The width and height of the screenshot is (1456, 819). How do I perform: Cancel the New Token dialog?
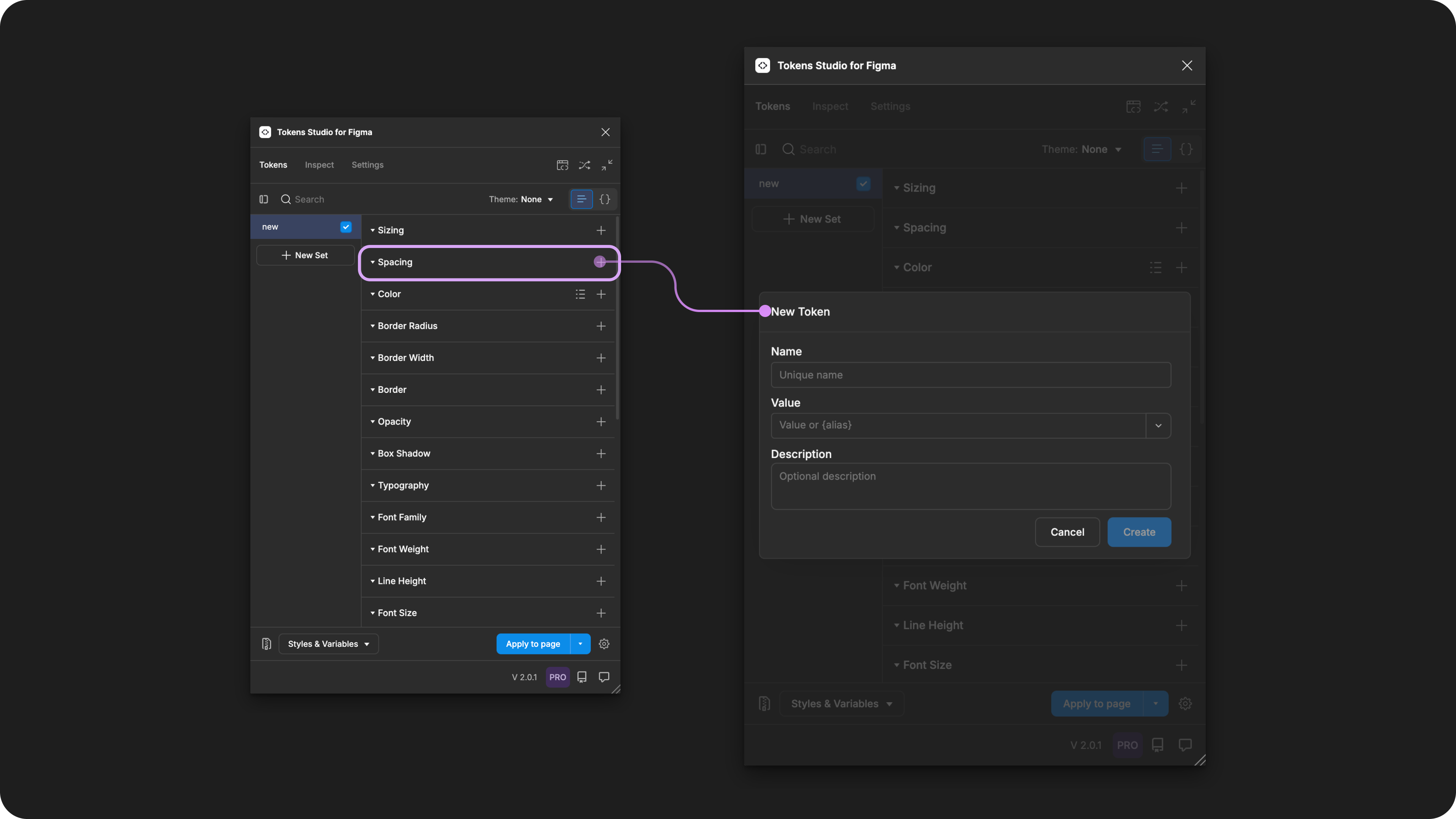click(x=1067, y=532)
